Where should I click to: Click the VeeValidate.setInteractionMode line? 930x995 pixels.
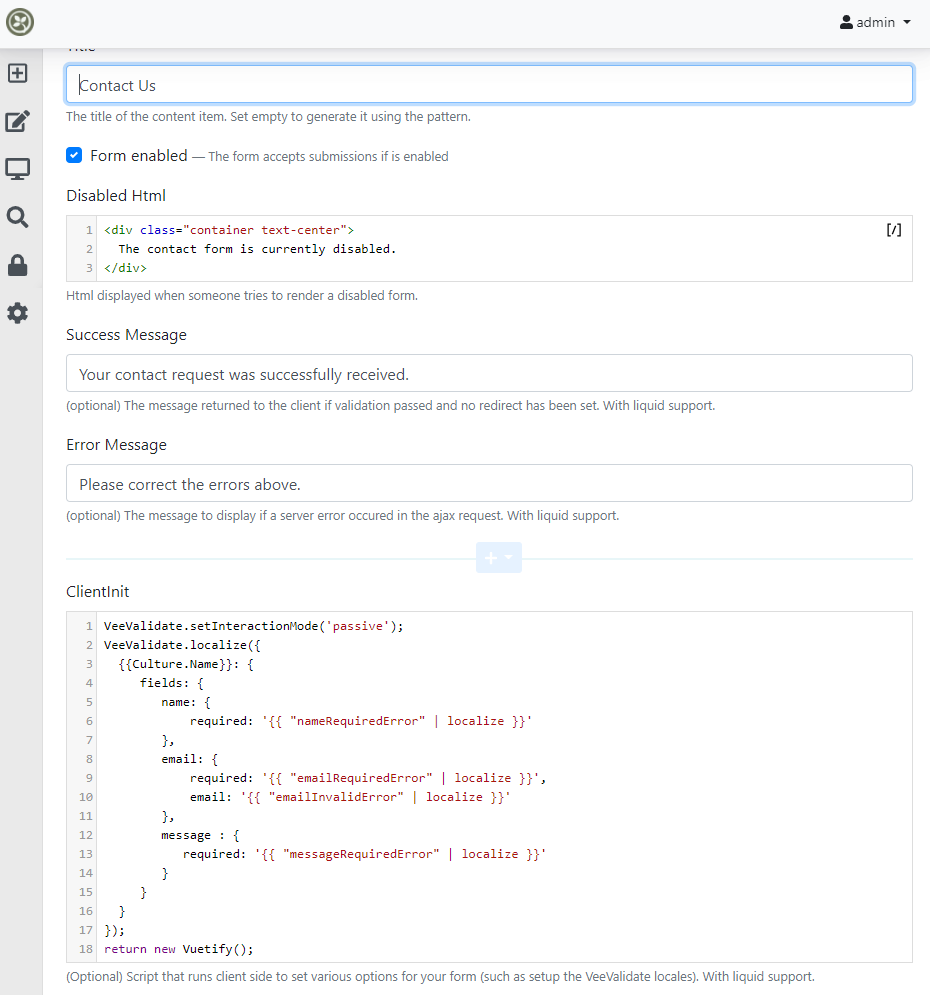pyautogui.click(x=254, y=626)
